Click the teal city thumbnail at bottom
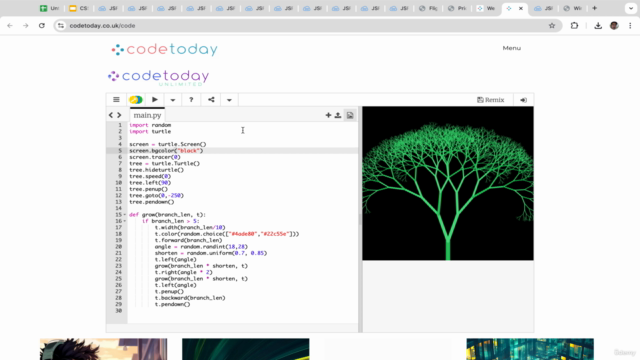This screenshot has width=640, height=360. [530, 349]
